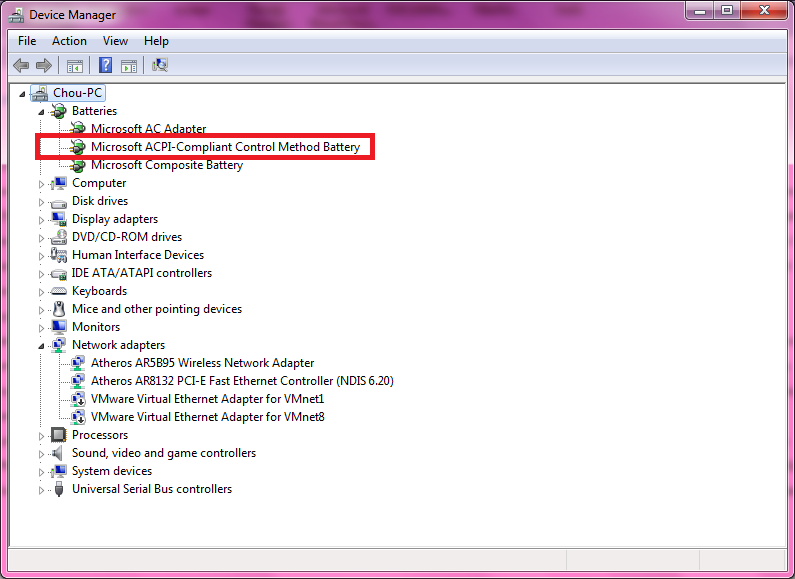Collapse the Network adapters node
795x579 pixels.
tap(41, 346)
